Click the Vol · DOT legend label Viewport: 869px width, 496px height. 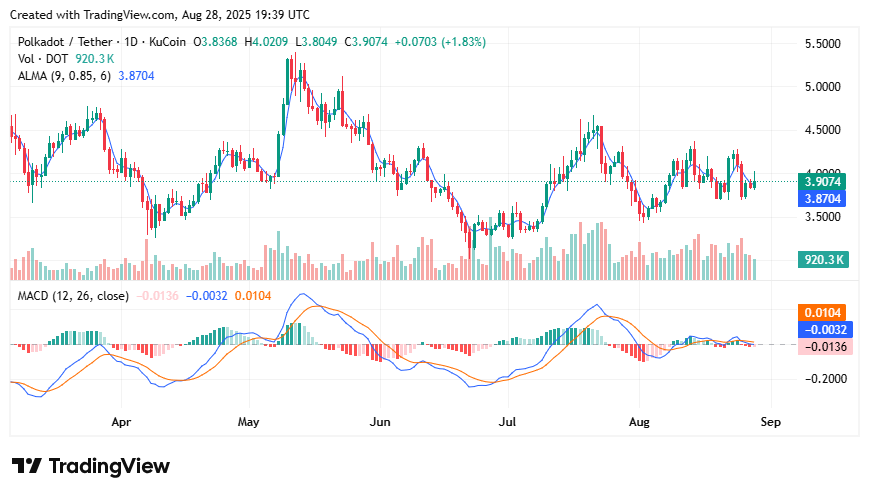(43, 59)
